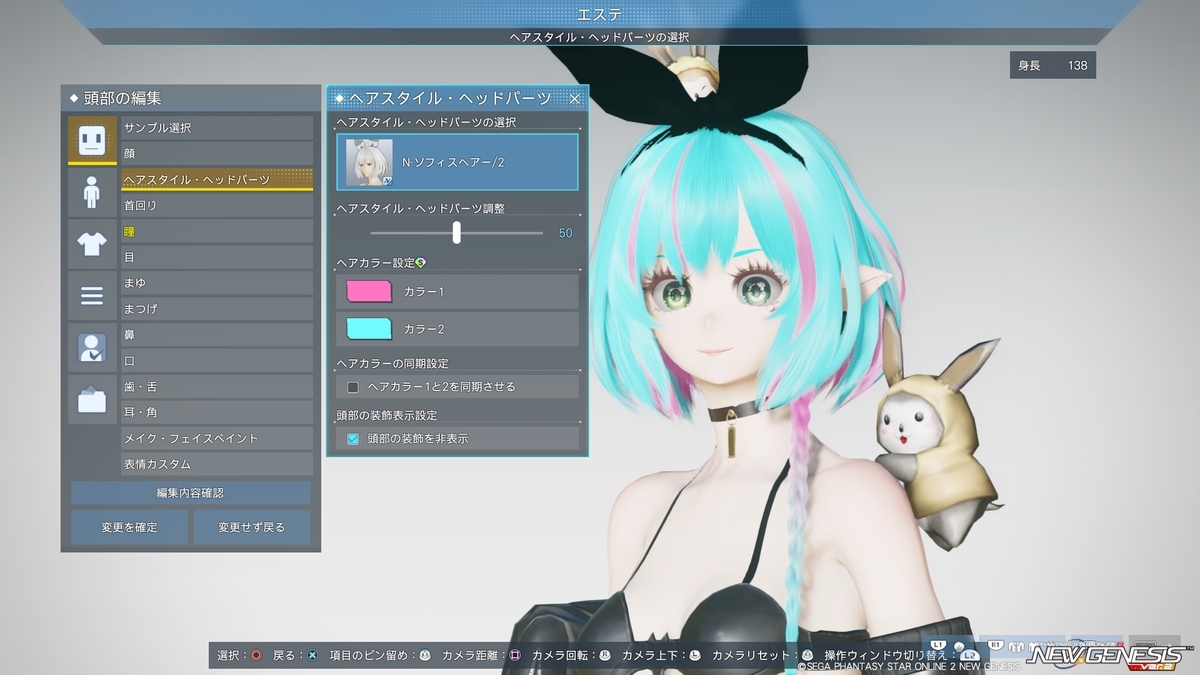Click the 頭部の装飾表示設定 section label
The width and height of the screenshot is (1200, 675).
(387, 415)
